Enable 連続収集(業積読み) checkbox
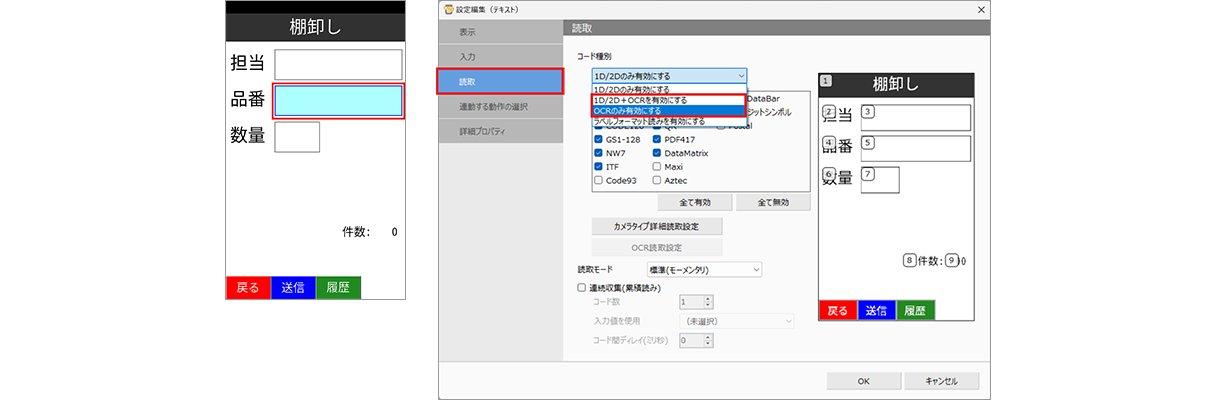The height and width of the screenshot is (400, 1216). pyautogui.click(x=583, y=288)
